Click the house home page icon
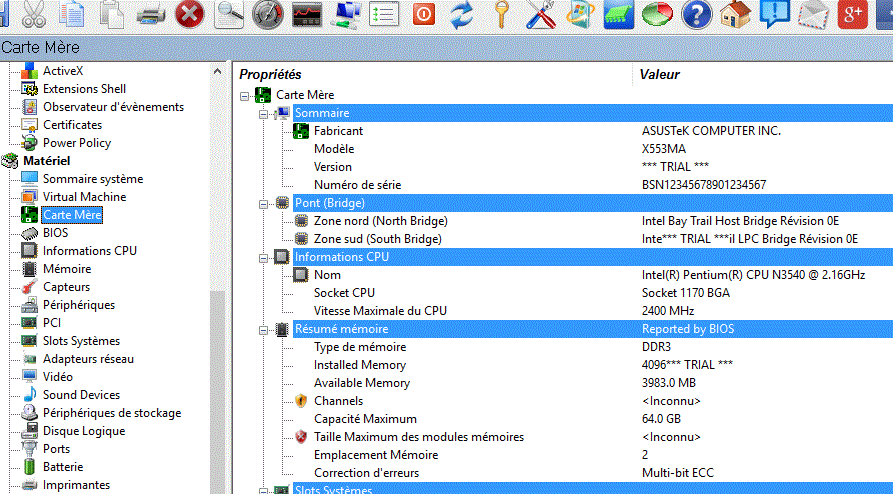Image resolution: width=893 pixels, height=494 pixels. tap(735, 14)
